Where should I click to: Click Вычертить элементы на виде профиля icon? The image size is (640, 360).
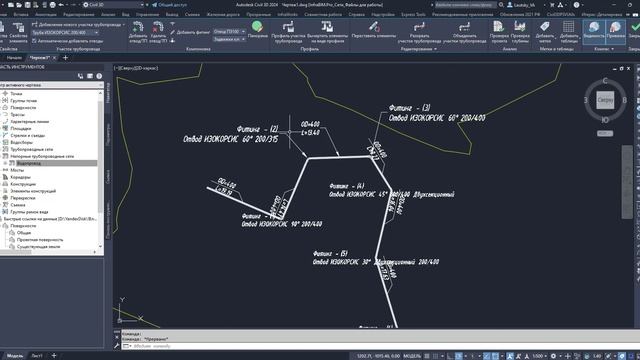pyautogui.click(x=327, y=27)
